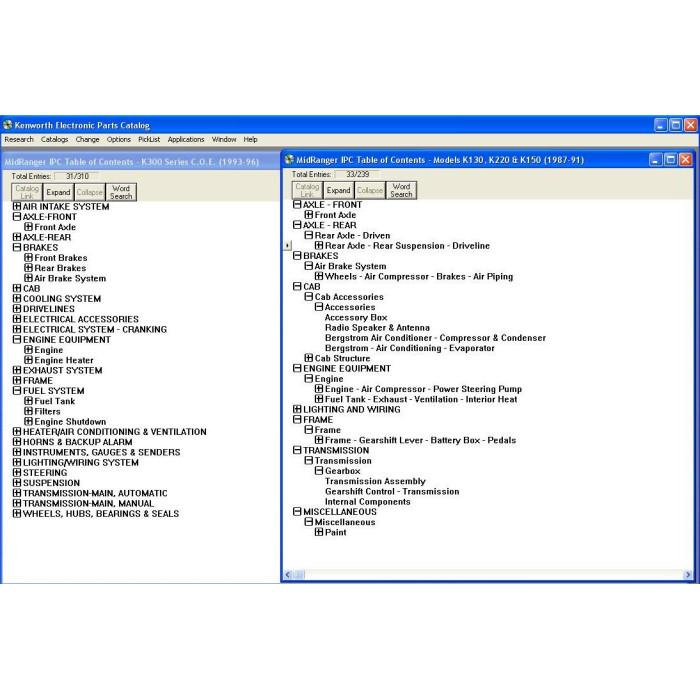Open the Options menu
Screen dimensions: 700x700
119,139
